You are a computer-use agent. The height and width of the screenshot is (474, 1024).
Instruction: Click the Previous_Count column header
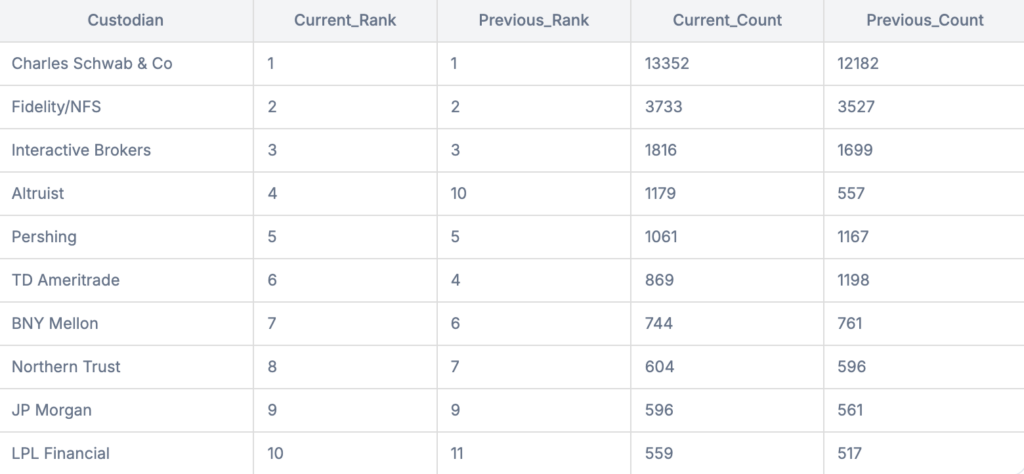[924, 20]
